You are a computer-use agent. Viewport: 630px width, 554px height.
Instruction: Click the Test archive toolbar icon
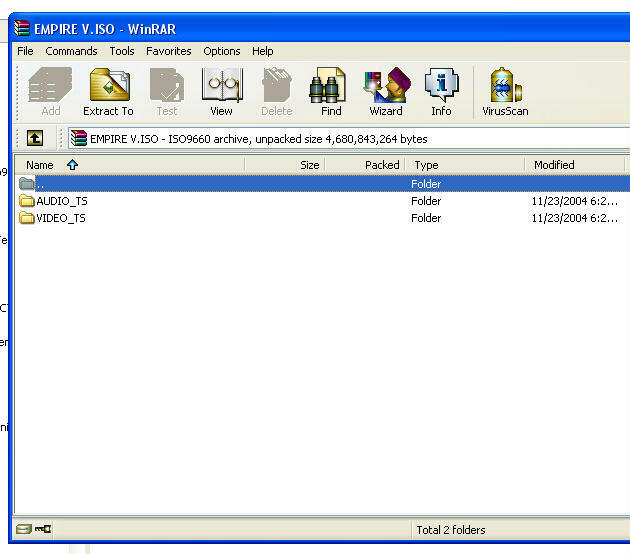[167, 85]
